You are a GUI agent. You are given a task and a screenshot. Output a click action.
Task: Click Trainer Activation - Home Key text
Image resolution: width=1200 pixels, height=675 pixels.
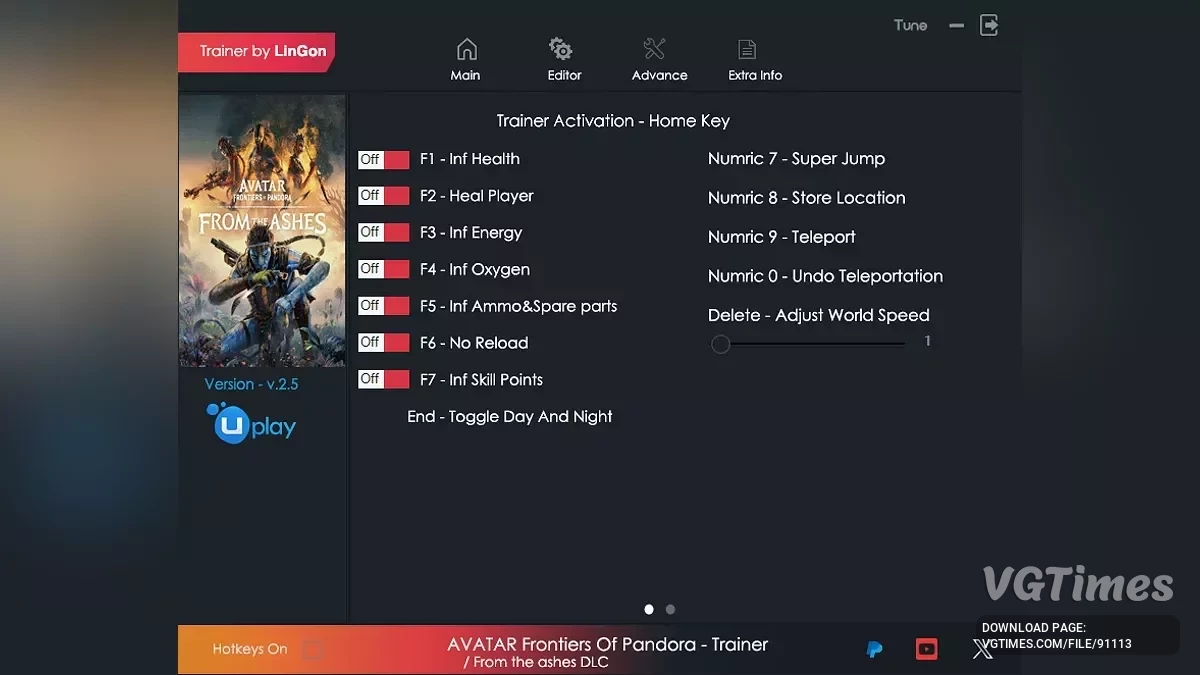click(x=613, y=121)
